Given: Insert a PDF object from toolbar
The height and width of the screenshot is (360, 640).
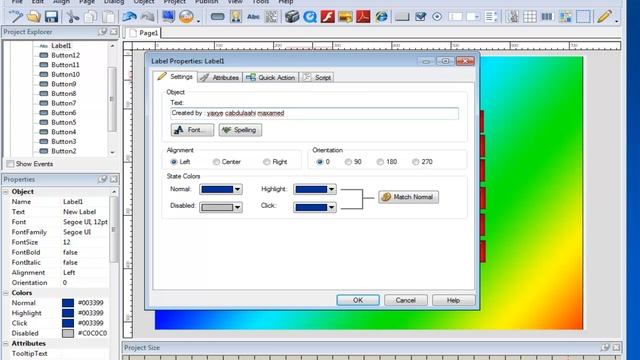Looking at the screenshot, I should point(363,17).
